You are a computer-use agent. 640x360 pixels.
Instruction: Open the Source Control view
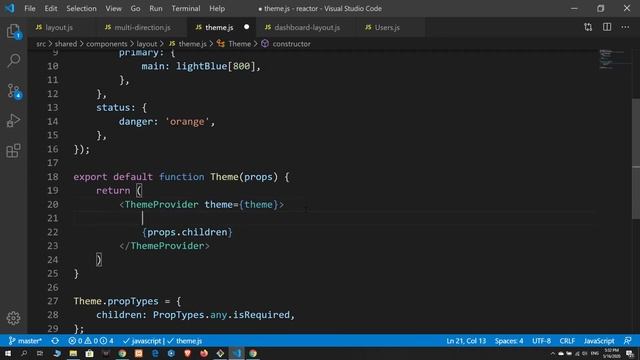pyautogui.click(x=13, y=91)
